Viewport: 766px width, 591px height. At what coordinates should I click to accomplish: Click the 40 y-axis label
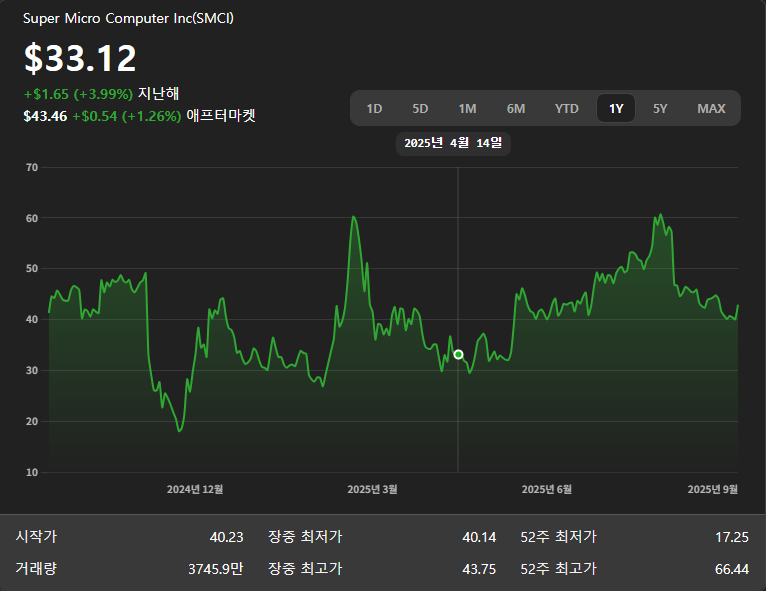click(x=32, y=319)
